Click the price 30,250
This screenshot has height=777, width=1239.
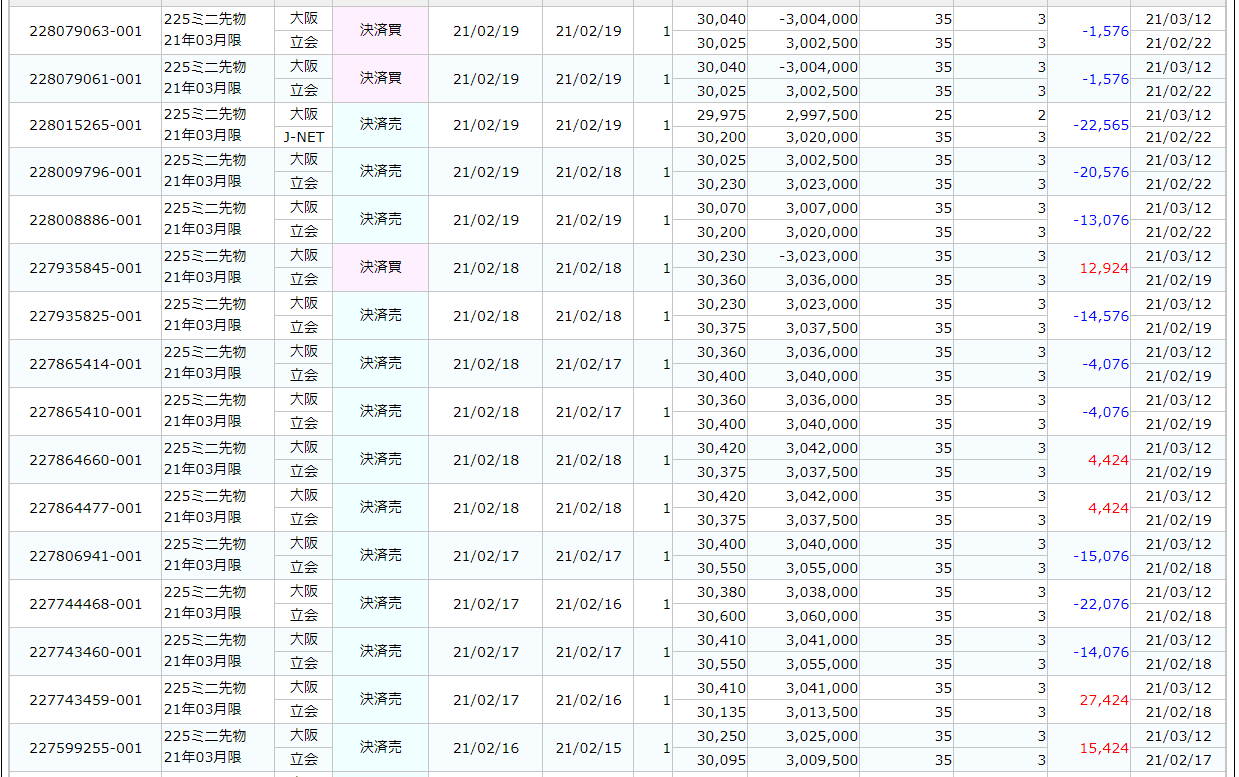point(721,736)
